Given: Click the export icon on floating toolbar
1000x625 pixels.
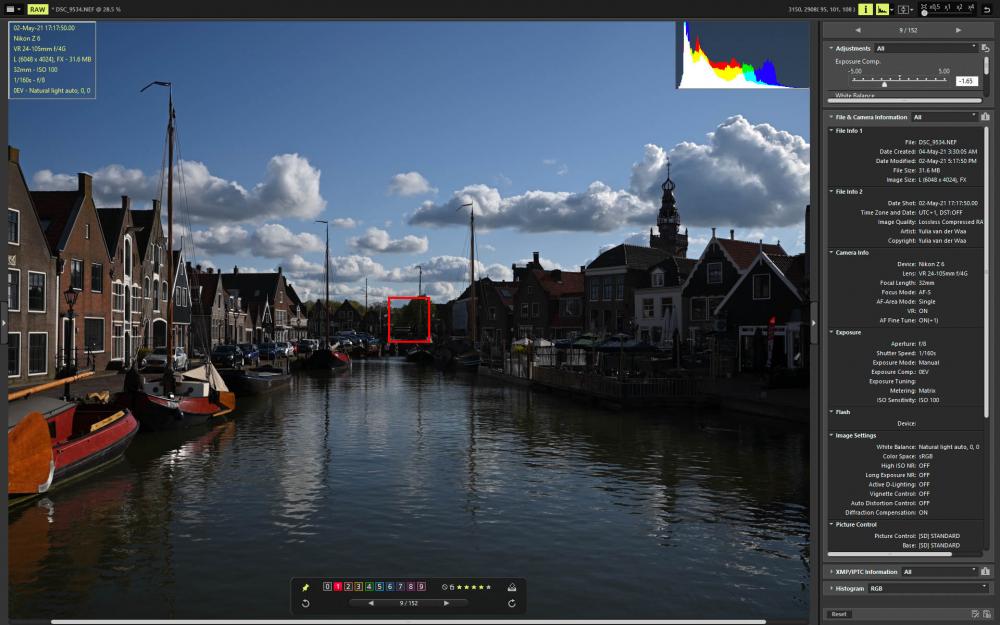Looking at the screenshot, I should click(511, 587).
